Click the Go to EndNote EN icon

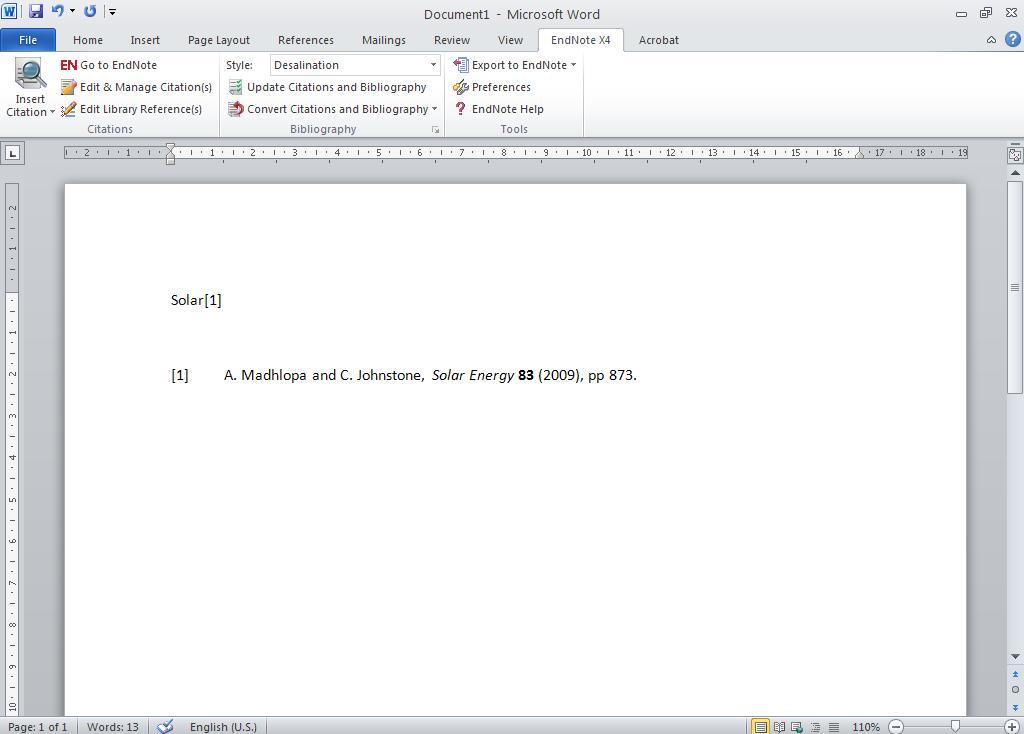pyautogui.click(x=69, y=65)
